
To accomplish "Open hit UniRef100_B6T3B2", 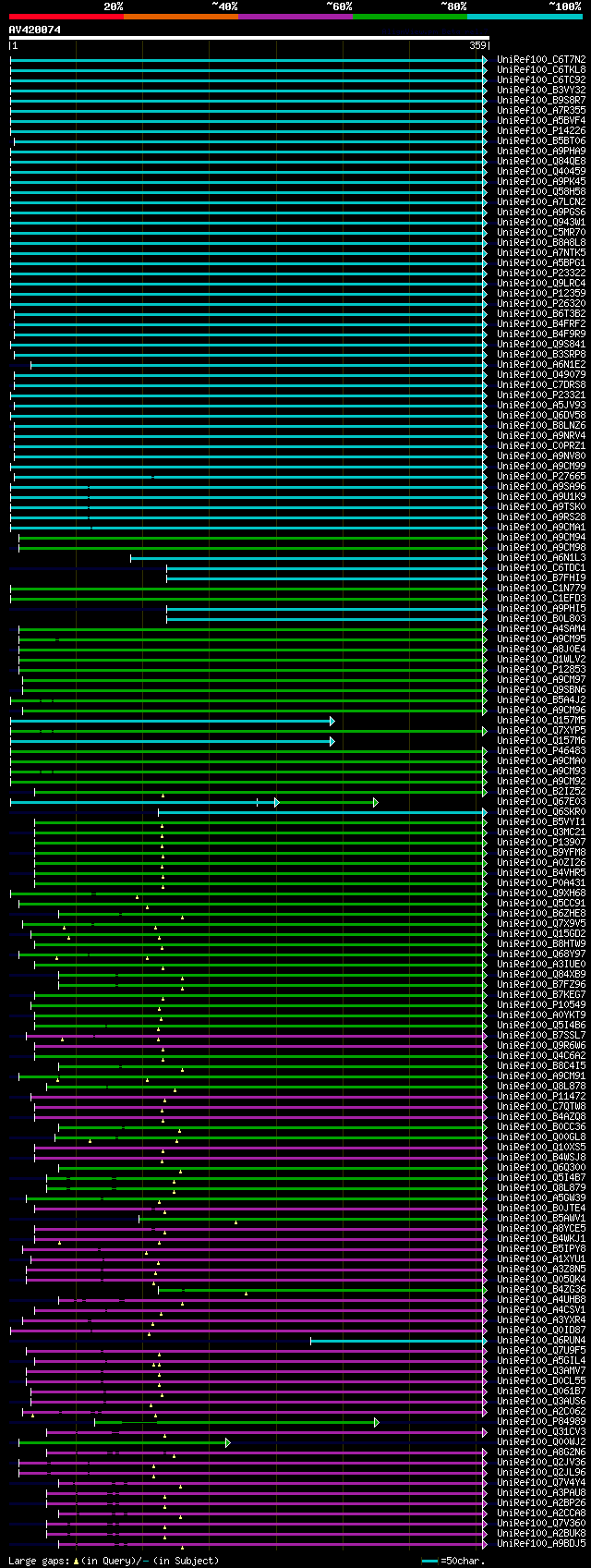I will pyautogui.click(x=541, y=313).
